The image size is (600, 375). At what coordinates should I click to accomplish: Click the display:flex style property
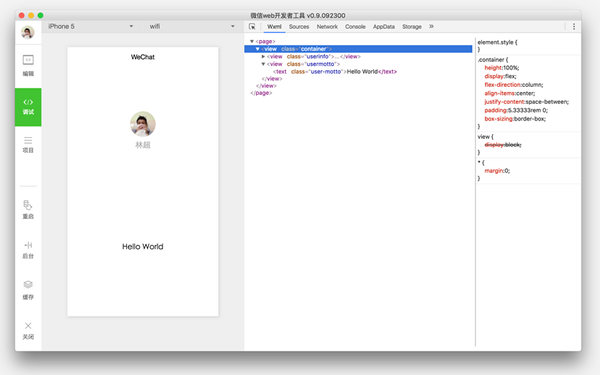(x=500, y=76)
